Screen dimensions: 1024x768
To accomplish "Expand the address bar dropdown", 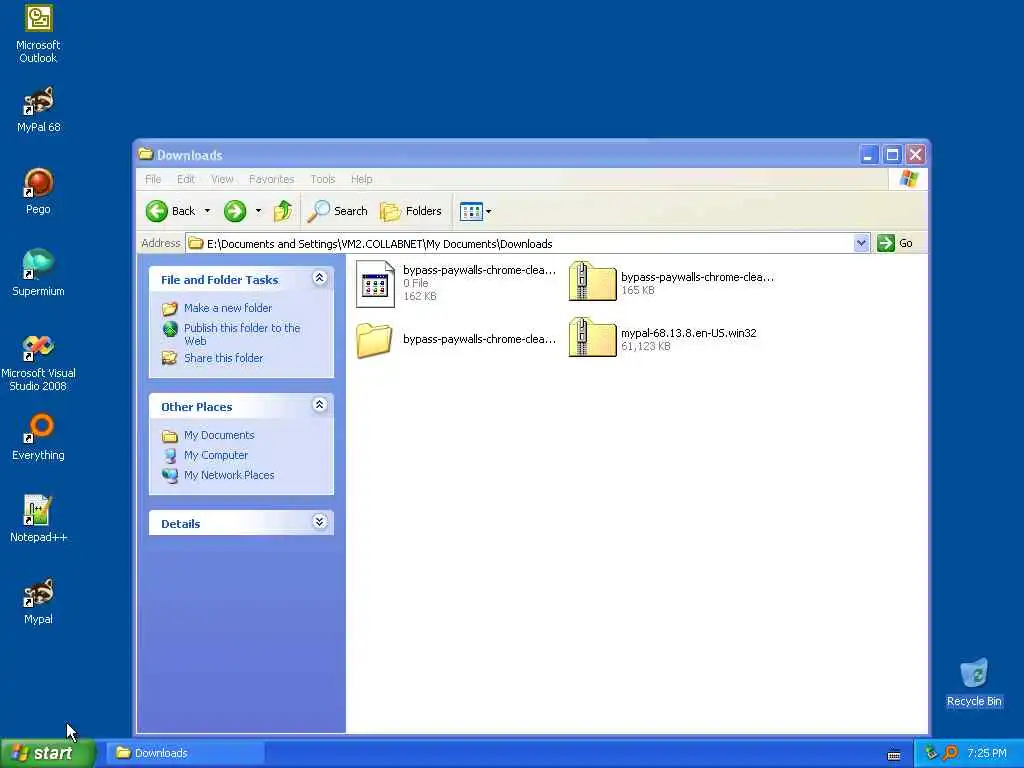I will click(861, 243).
